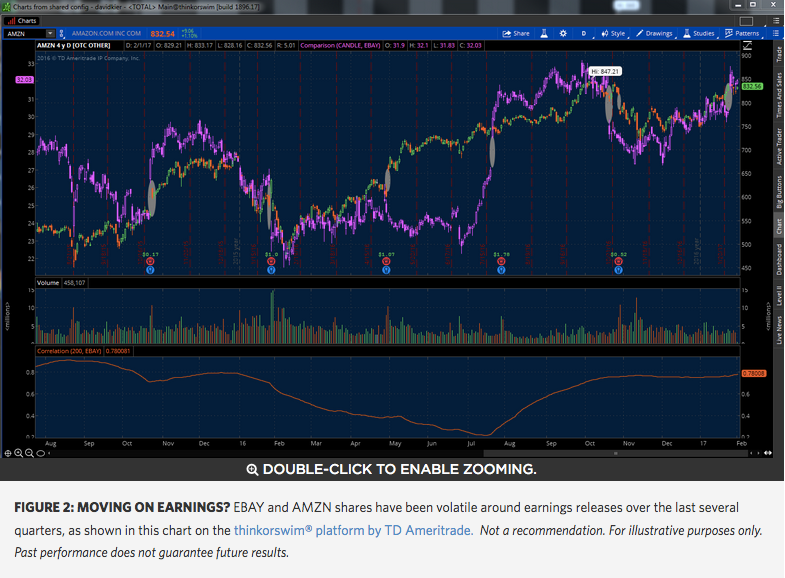
Task: Click the Volume study label
Action: pyautogui.click(x=48, y=283)
